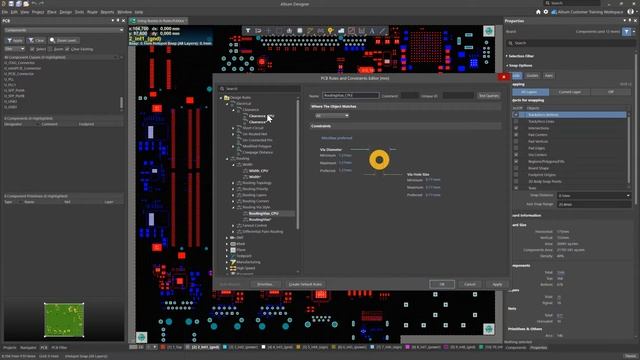Viewport: 640px width, 360px height.
Task: Click the Snap options icon in the Active Bar
Action: click(x=258, y=31)
